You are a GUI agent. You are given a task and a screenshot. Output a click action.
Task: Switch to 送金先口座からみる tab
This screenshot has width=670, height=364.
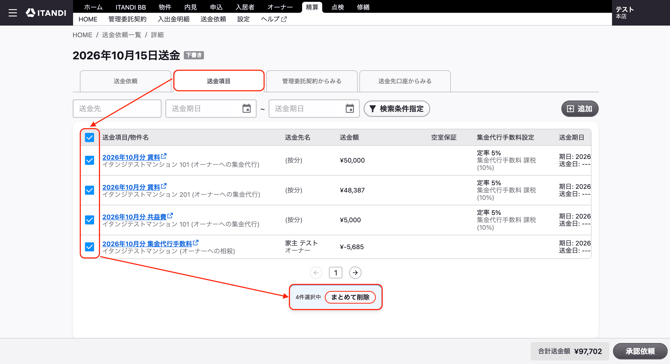(405, 81)
